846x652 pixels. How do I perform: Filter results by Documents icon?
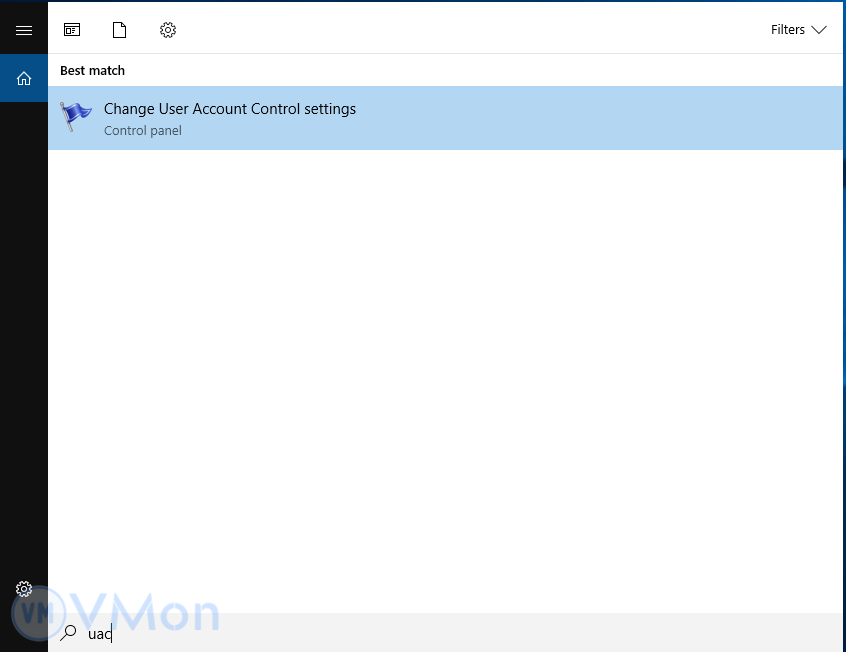(x=119, y=30)
